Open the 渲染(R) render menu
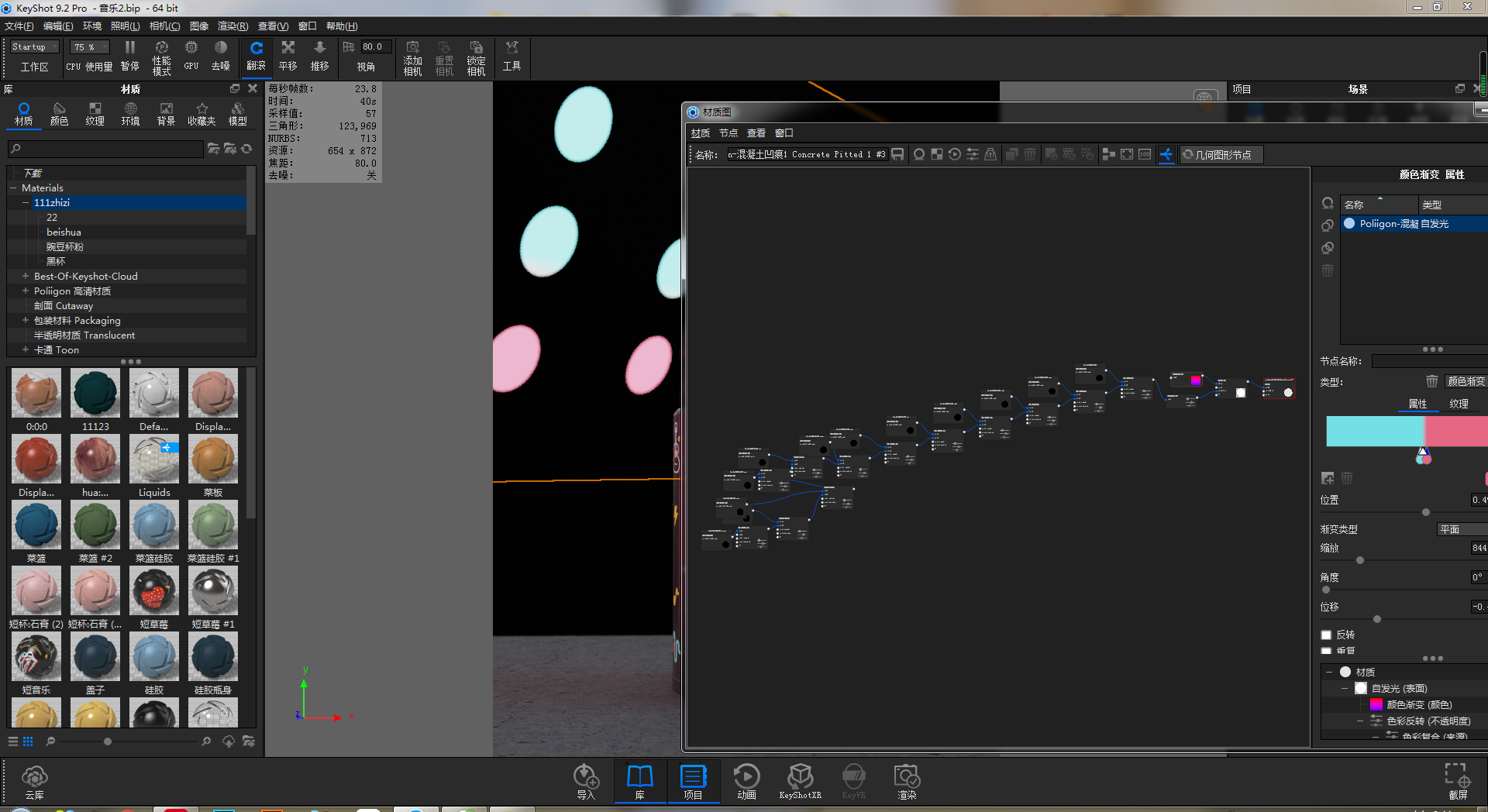This screenshot has height=812, width=1488. [x=232, y=26]
